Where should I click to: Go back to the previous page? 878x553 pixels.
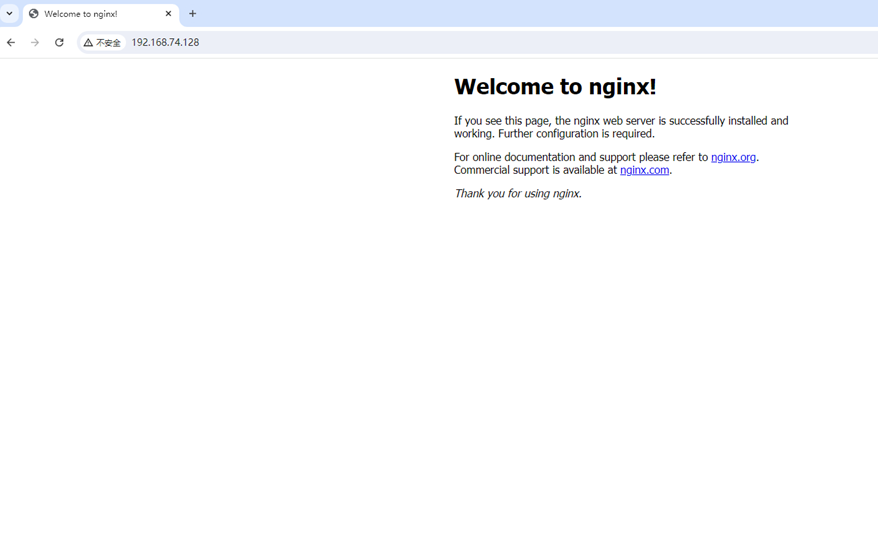tap(11, 43)
